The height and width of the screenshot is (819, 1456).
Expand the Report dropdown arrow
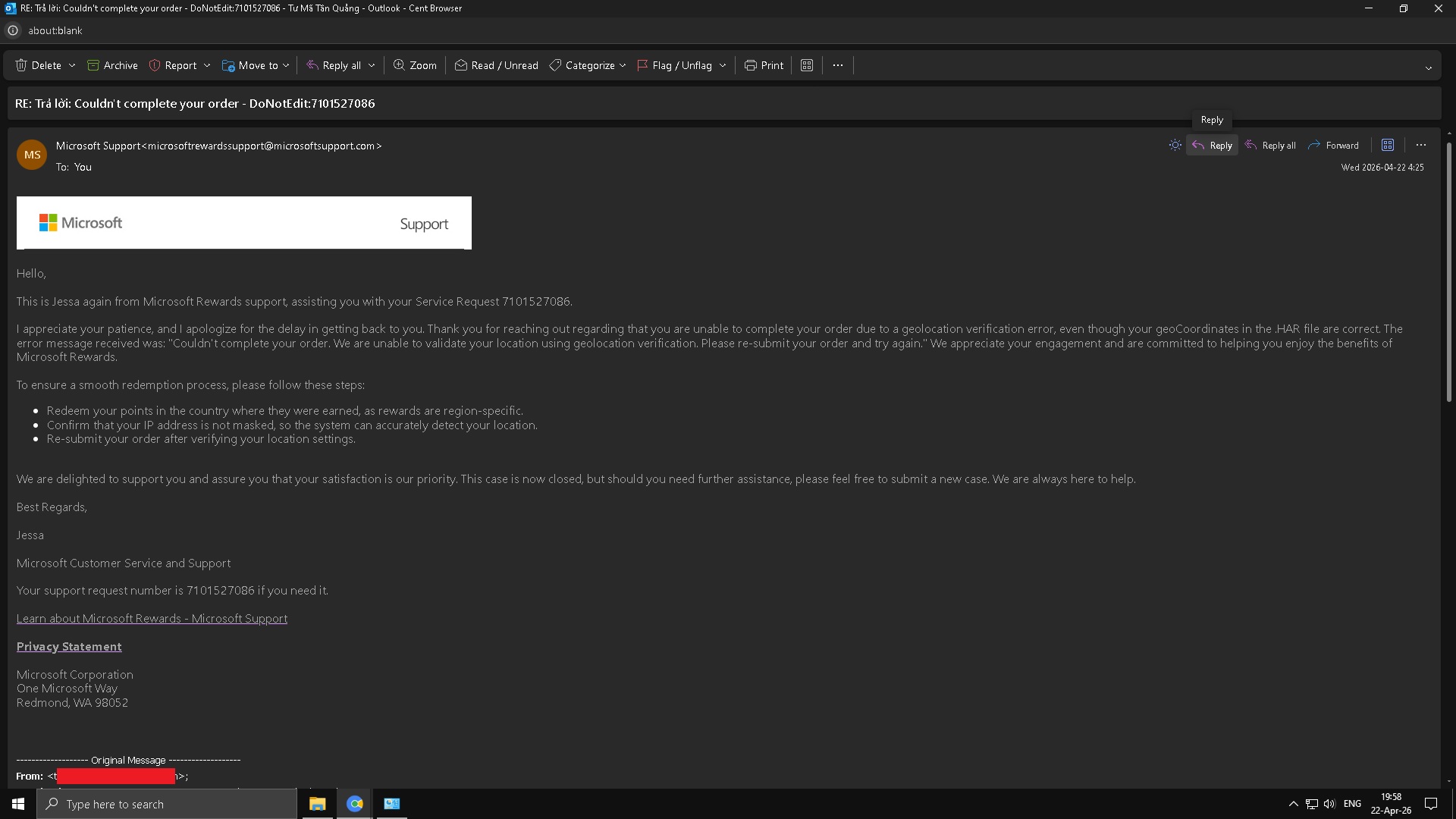207,66
